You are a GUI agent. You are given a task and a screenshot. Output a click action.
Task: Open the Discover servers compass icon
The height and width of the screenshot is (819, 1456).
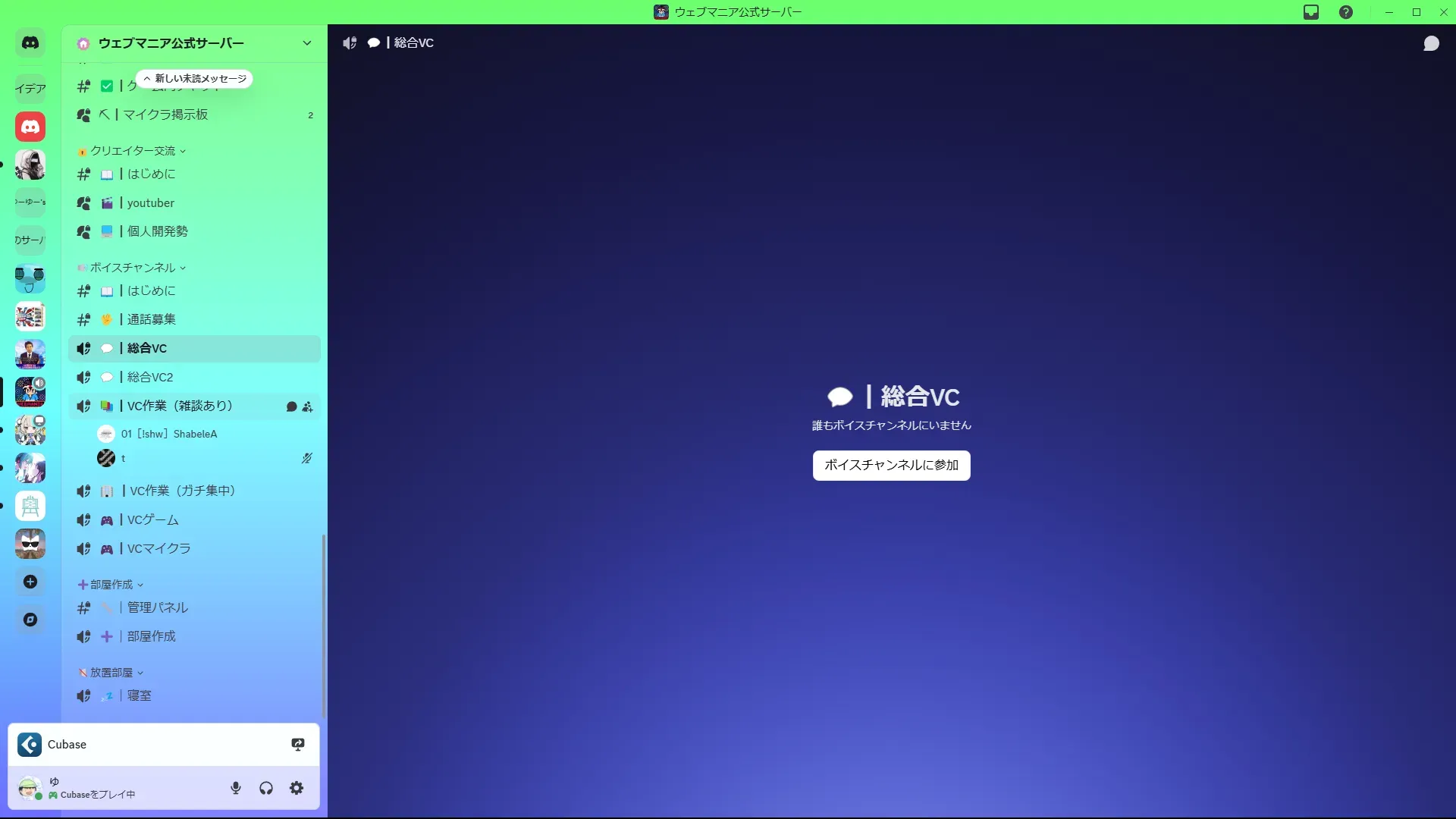point(30,620)
